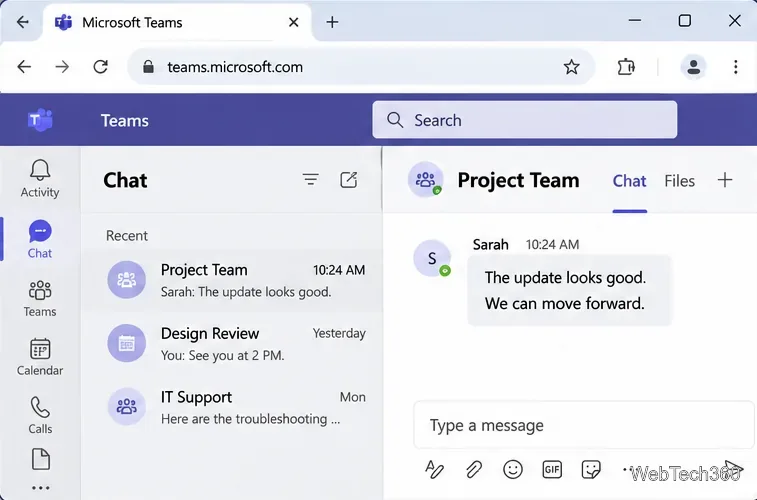Image resolution: width=757 pixels, height=500 pixels.
Task: Open the emoji picker
Action: [x=513, y=469]
